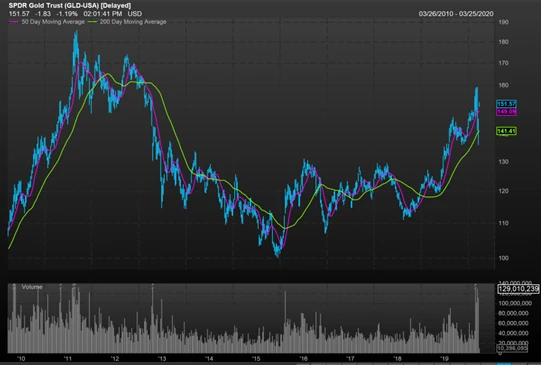The width and height of the screenshot is (541, 365).
Task: Click the date range 03/26/2010 - 03/25/2020
Action: coord(456,14)
